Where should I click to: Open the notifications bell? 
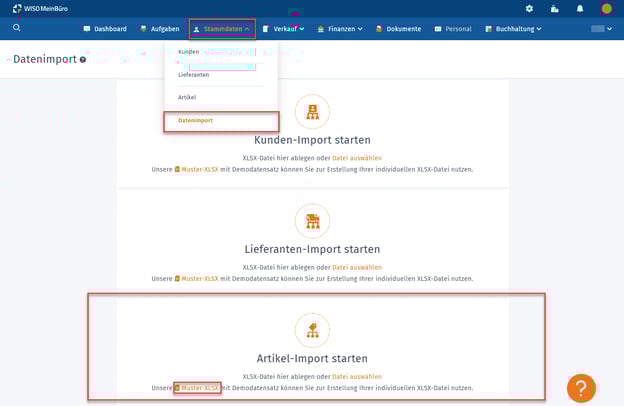coord(579,8)
